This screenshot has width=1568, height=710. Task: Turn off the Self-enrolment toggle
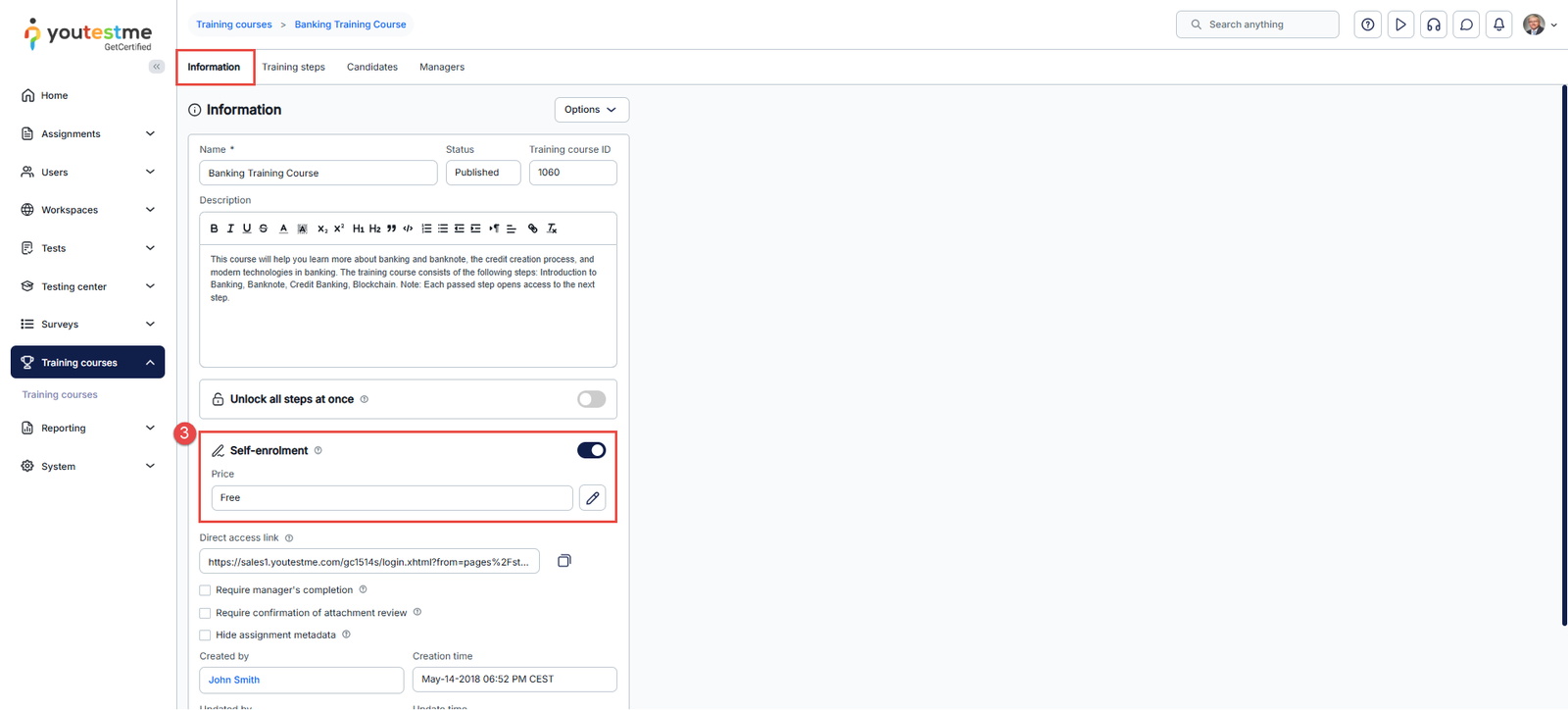pos(591,450)
